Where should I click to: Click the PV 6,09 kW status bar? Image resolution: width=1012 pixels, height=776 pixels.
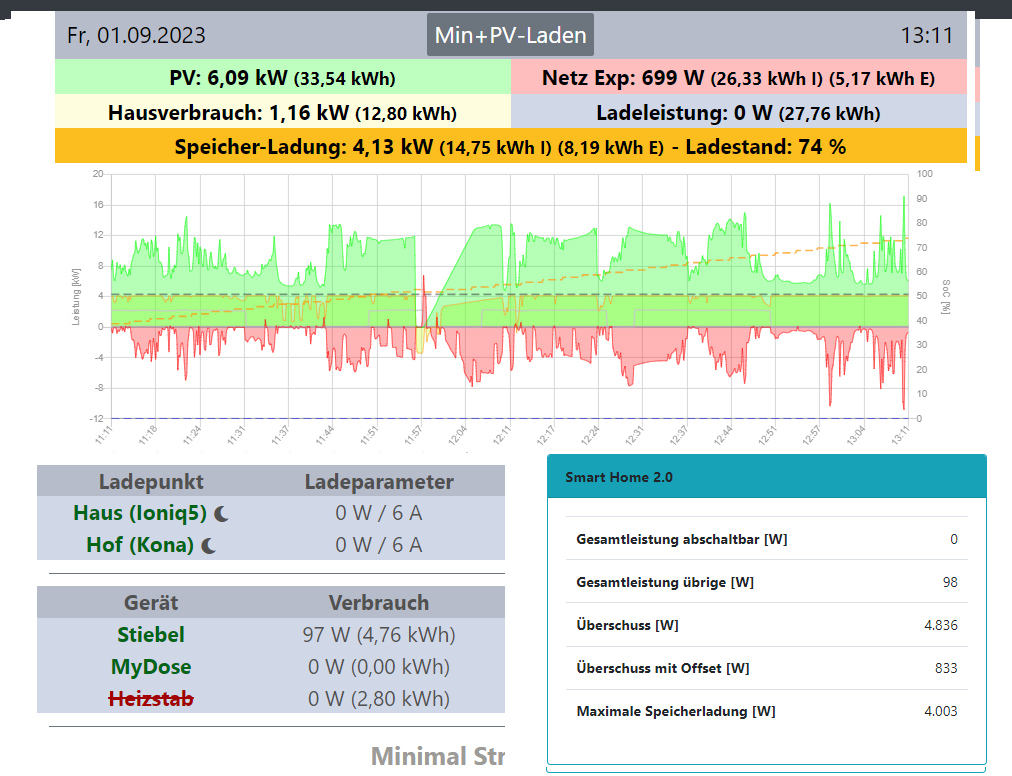(282, 78)
